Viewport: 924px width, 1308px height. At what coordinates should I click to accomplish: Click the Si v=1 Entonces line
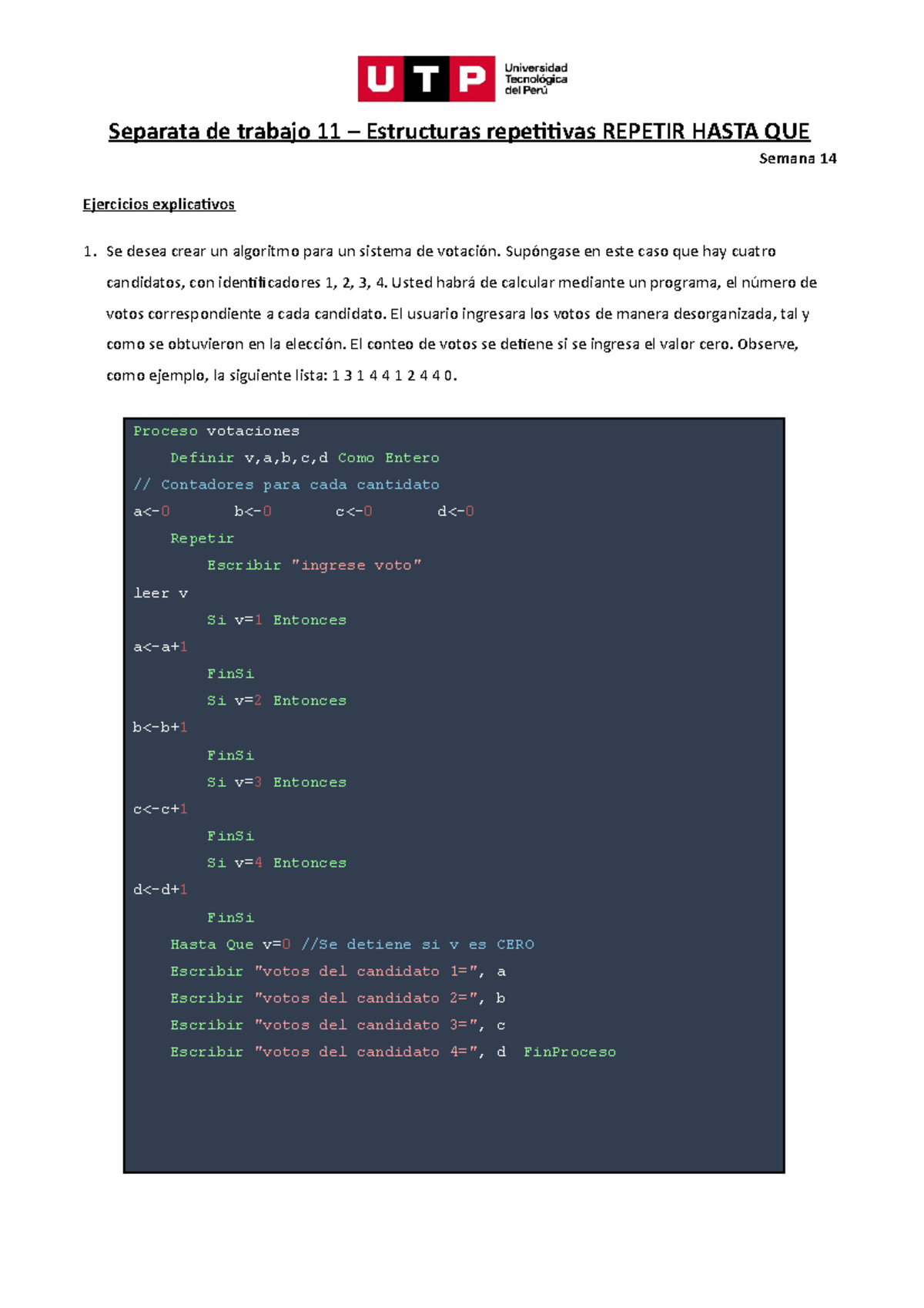tap(276, 620)
